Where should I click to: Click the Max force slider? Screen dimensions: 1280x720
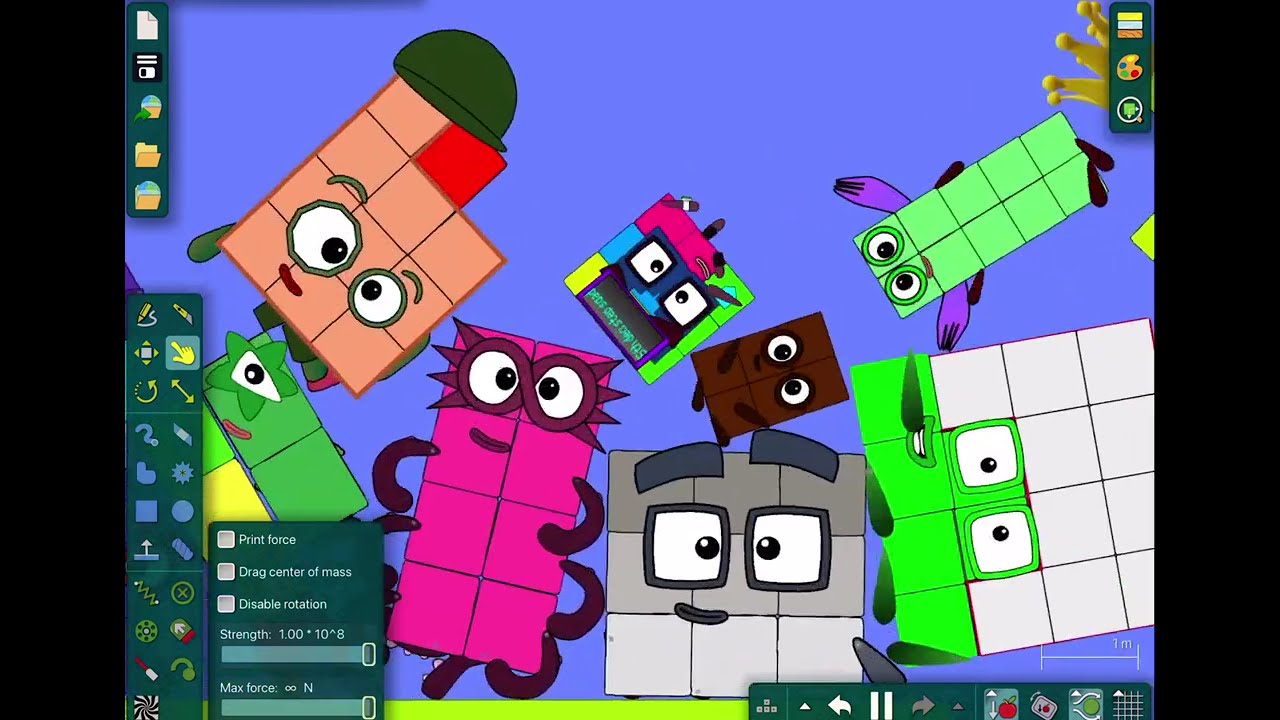click(297, 707)
